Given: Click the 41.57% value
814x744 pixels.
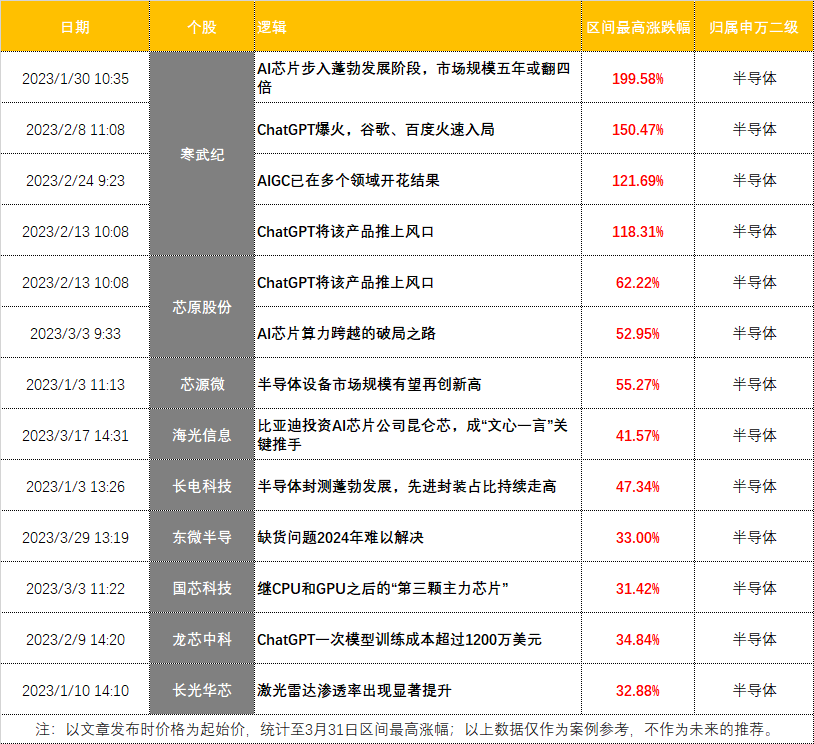Looking at the screenshot, I should pos(637,435).
